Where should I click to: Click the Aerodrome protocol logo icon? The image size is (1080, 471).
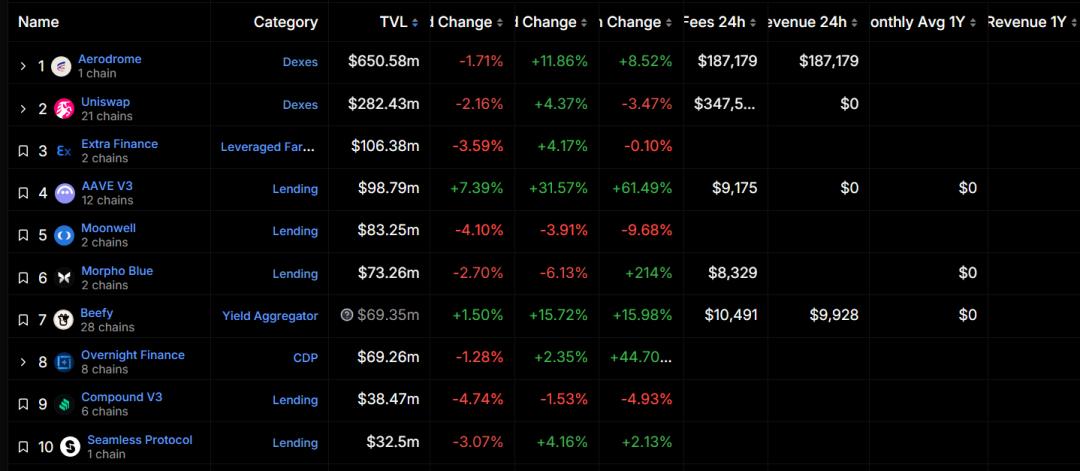pos(61,66)
